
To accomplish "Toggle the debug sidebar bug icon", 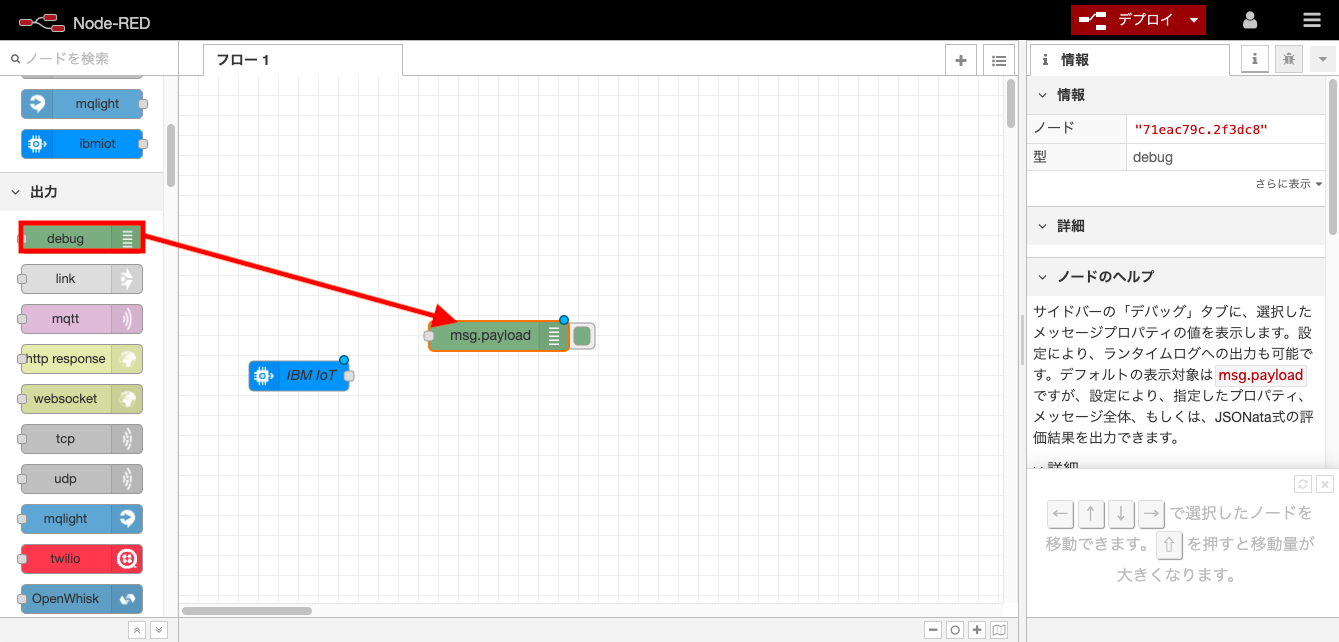I will [1288, 59].
